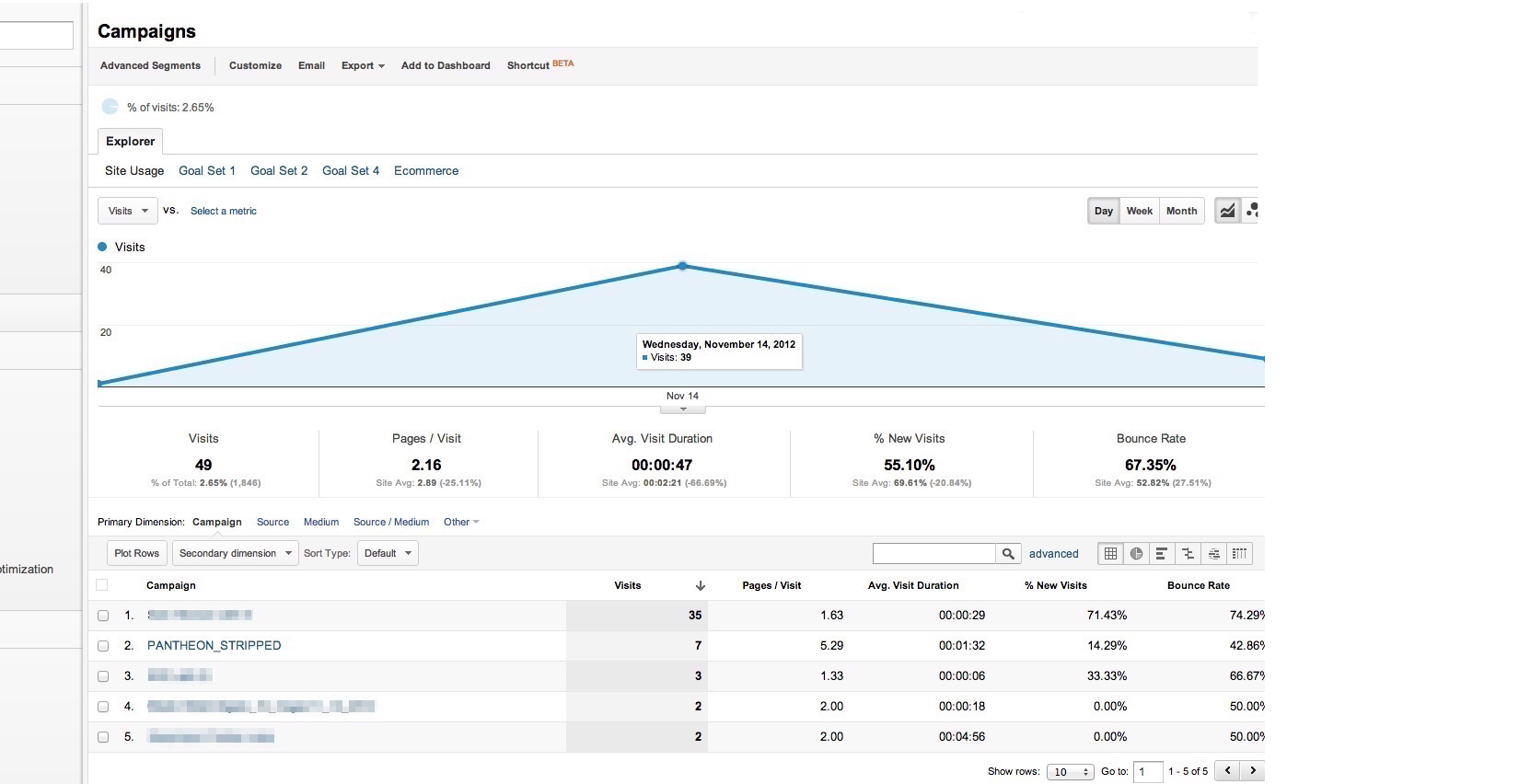Tick the checkbox for PANTHEON_STRIPPED row
1519x784 pixels.
(103, 646)
